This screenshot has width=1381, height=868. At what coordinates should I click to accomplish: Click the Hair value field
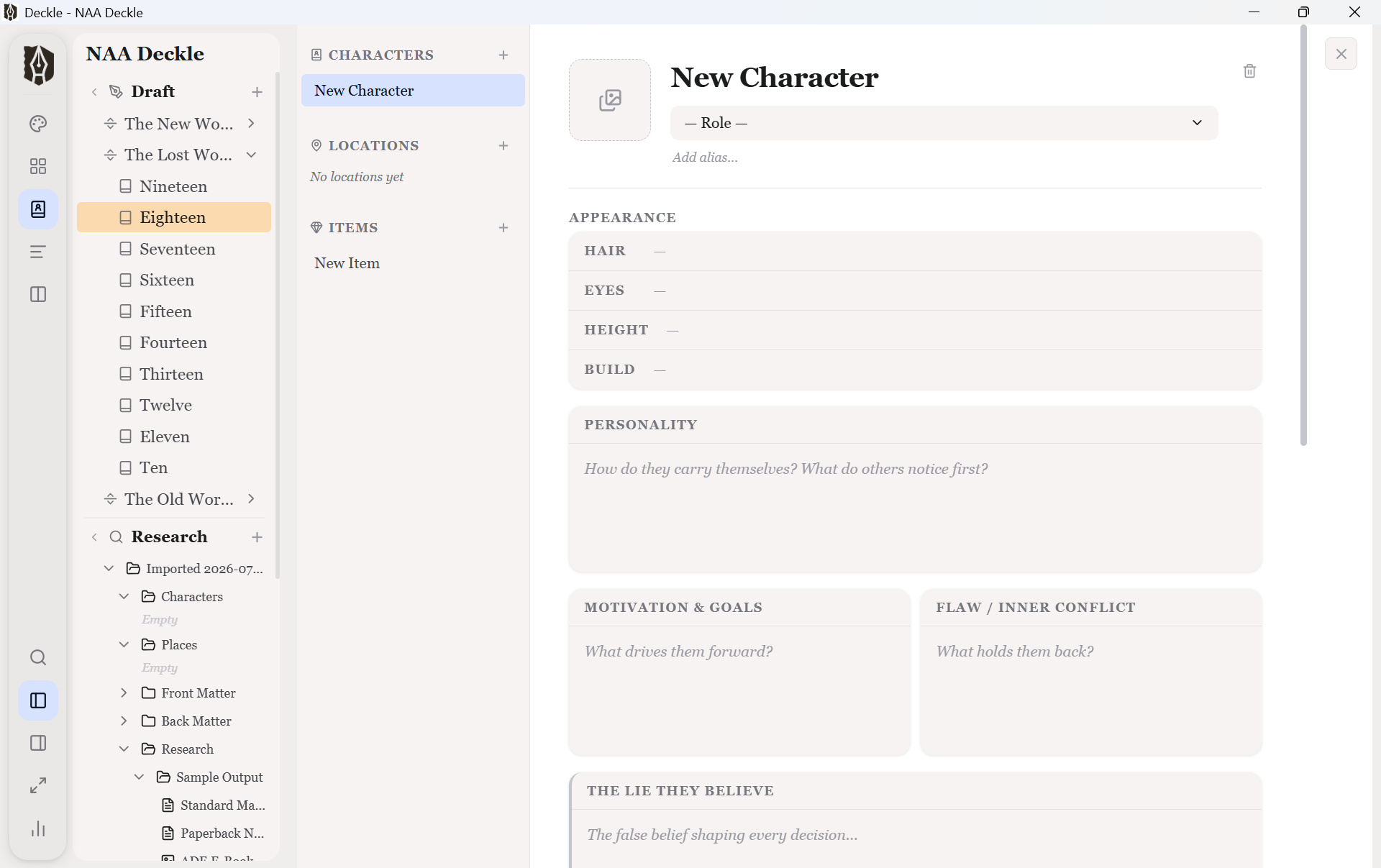[660, 251]
